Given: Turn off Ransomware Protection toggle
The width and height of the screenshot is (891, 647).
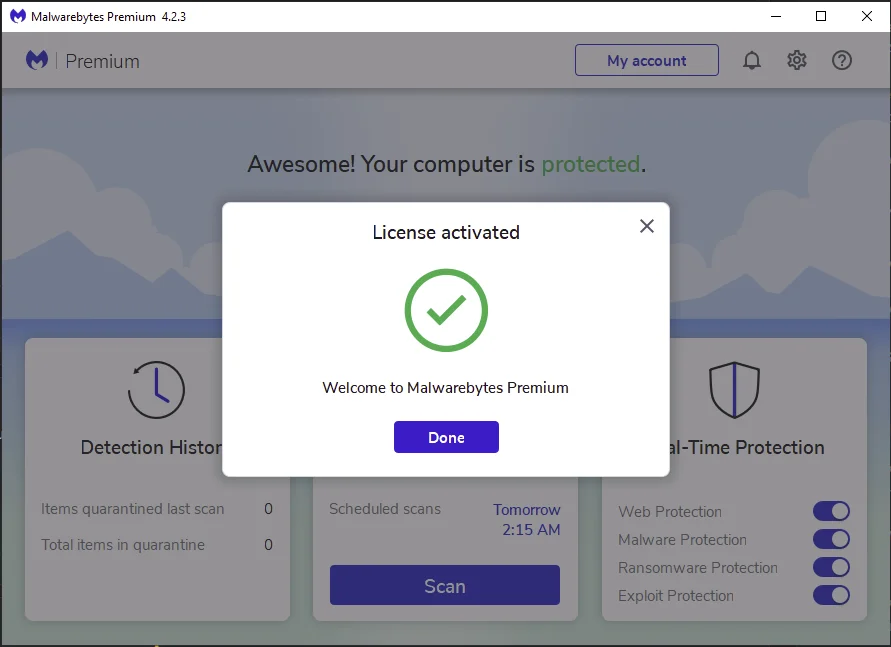Looking at the screenshot, I should tap(831, 567).
